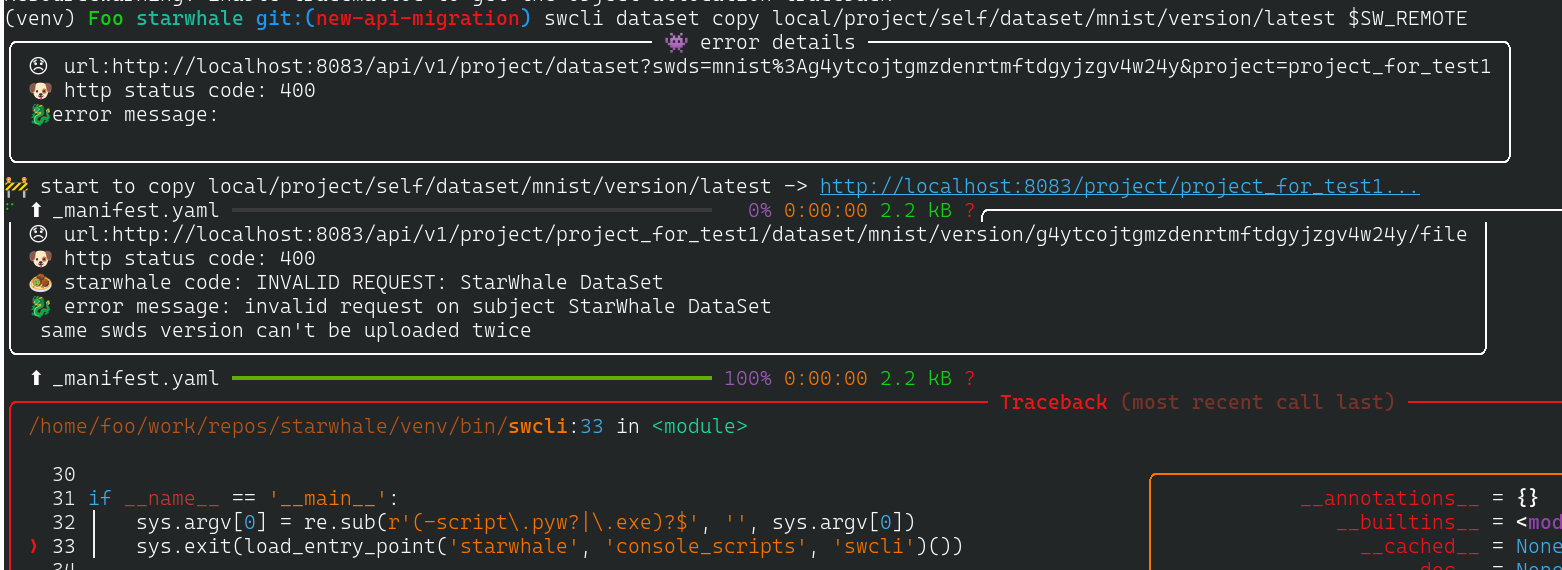Click the green 100% upload progress bar
Viewport: 1562px width, 570px height.
471,379
